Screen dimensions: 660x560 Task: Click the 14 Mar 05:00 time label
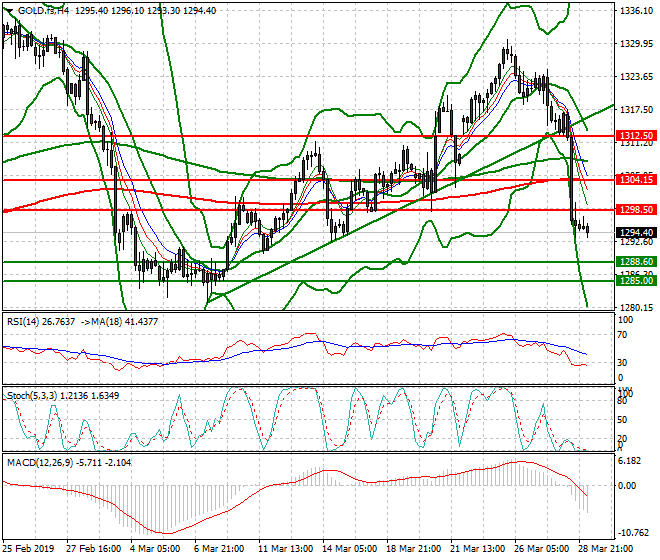(350, 549)
